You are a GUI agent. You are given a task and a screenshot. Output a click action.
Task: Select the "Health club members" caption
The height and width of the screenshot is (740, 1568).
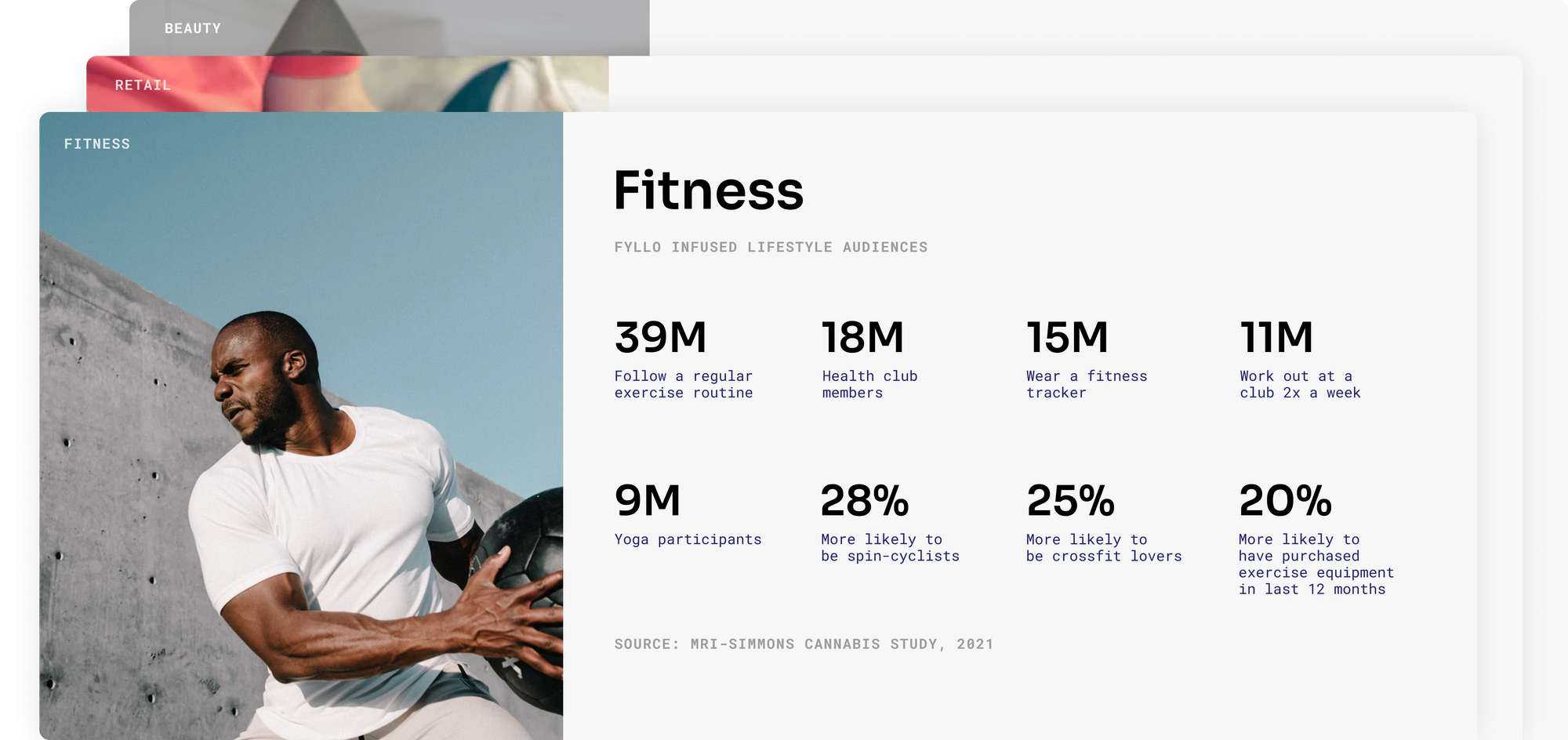pyautogui.click(x=869, y=385)
